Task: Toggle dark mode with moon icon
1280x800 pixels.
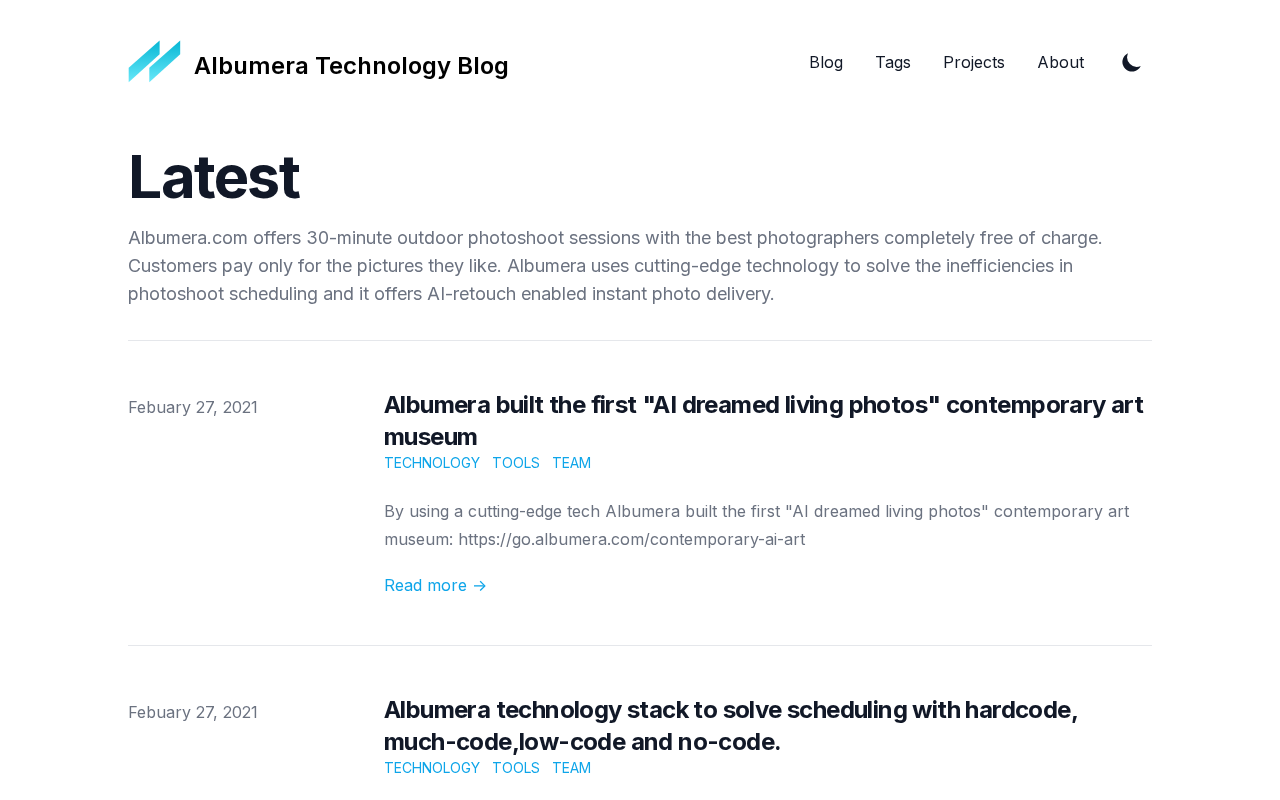Action: point(1131,63)
